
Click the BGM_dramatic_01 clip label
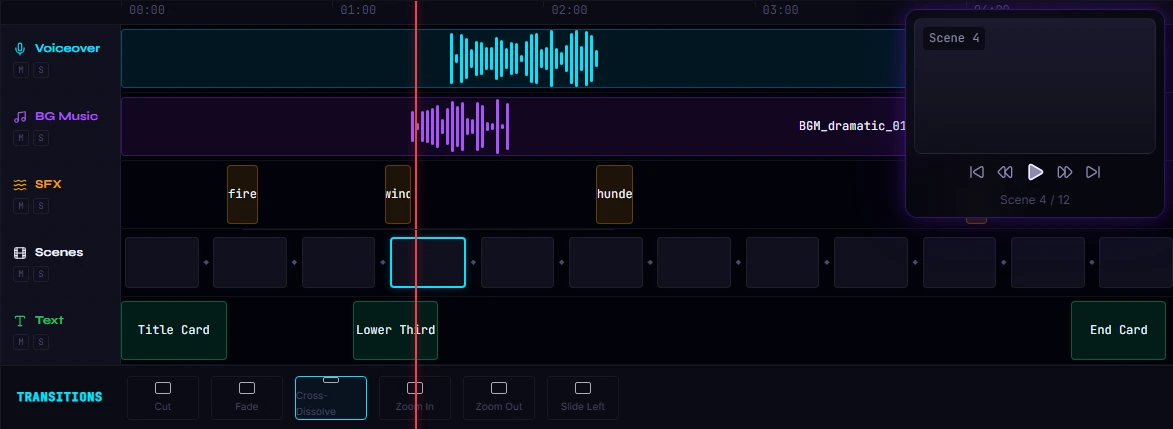pyautogui.click(x=852, y=126)
